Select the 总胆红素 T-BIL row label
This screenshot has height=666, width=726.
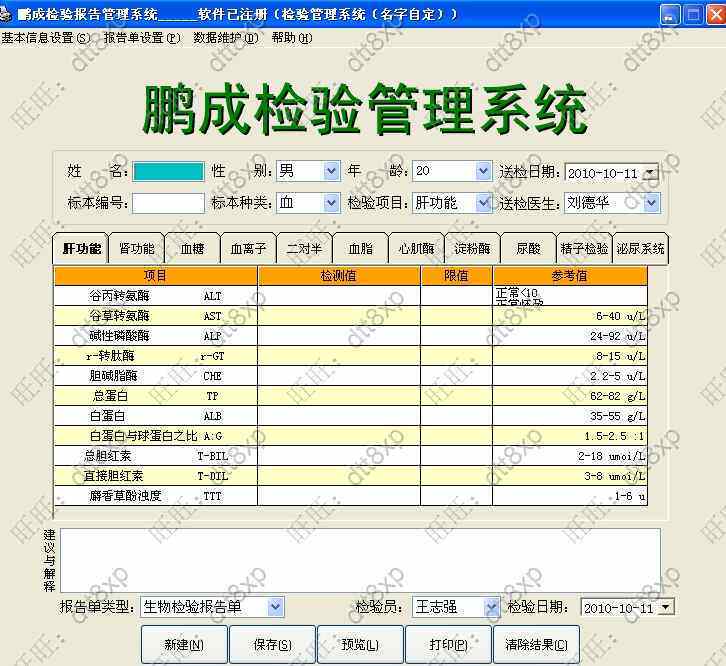pyautogui.click(x=156, y=456)
